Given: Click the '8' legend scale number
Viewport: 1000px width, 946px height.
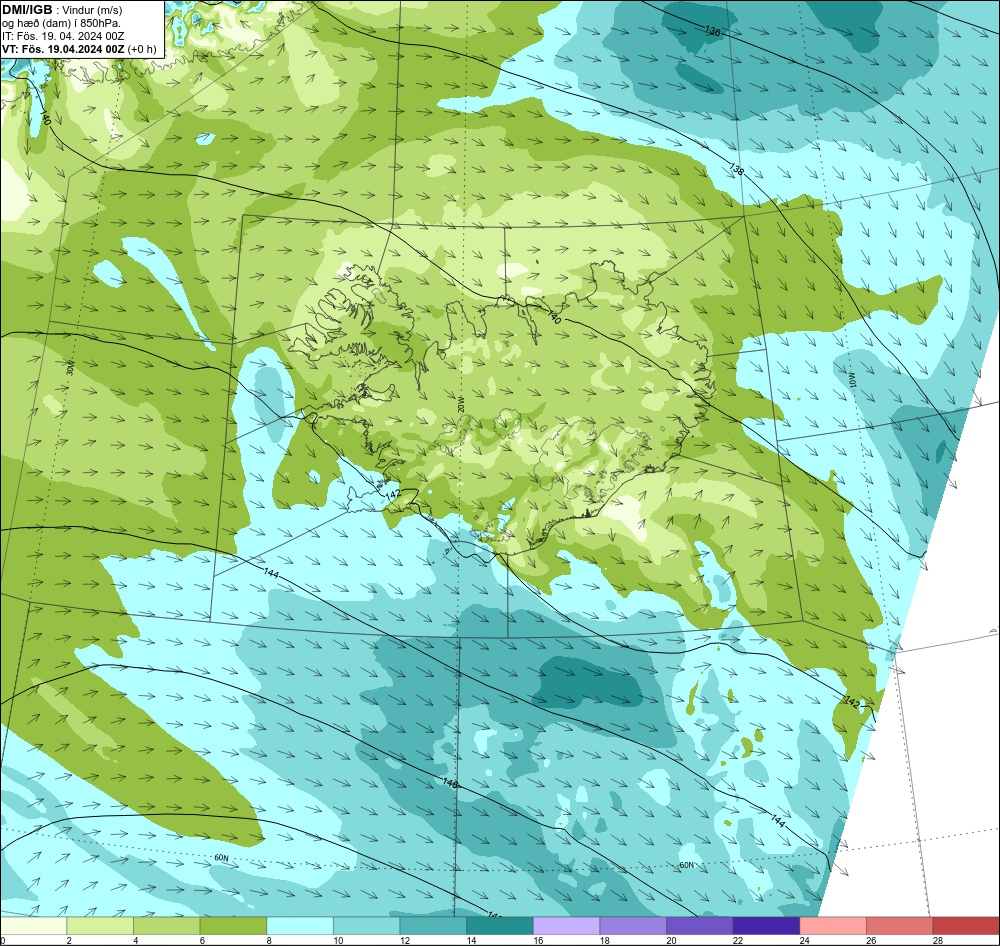Looking at the screenshot, I should tap(269, 940).
